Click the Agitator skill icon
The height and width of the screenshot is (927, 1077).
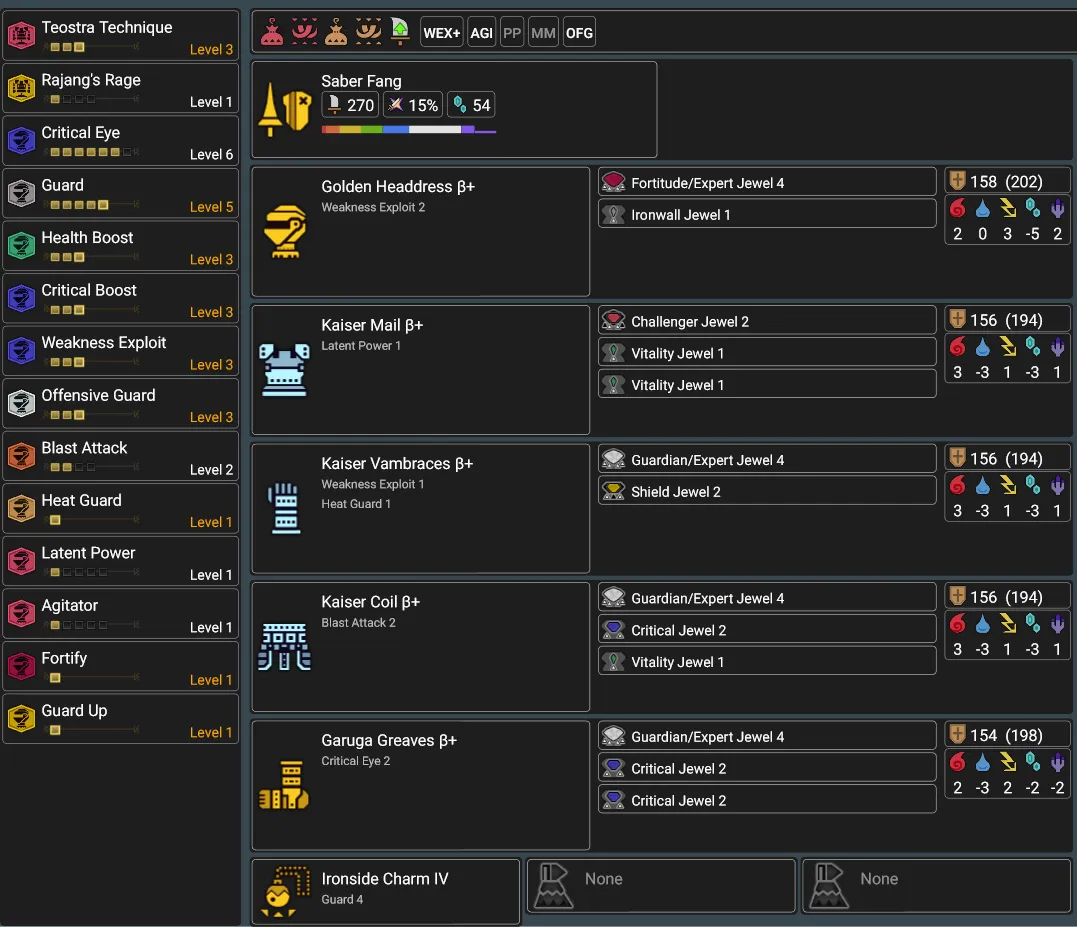click(21, 613)
